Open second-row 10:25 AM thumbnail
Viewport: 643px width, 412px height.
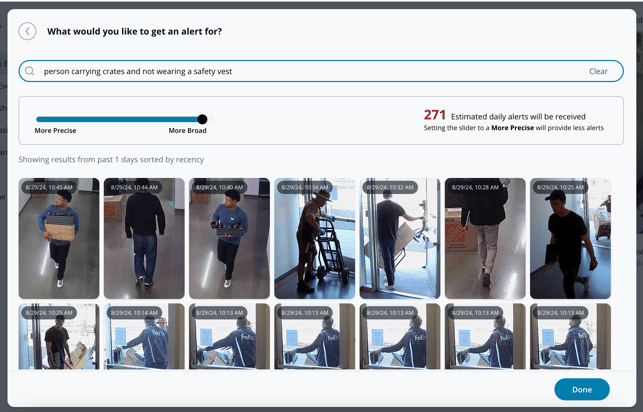pos(59,337)
